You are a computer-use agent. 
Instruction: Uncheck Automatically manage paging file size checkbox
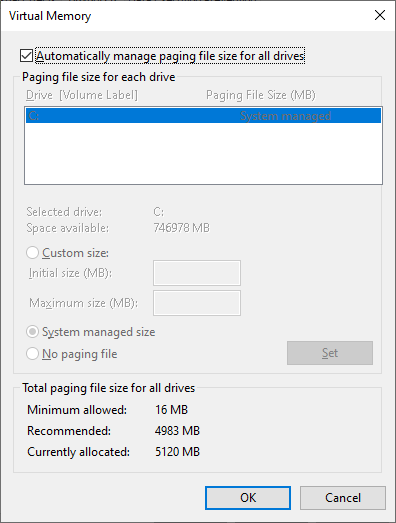pyautogui.click(x=26, y=56)
